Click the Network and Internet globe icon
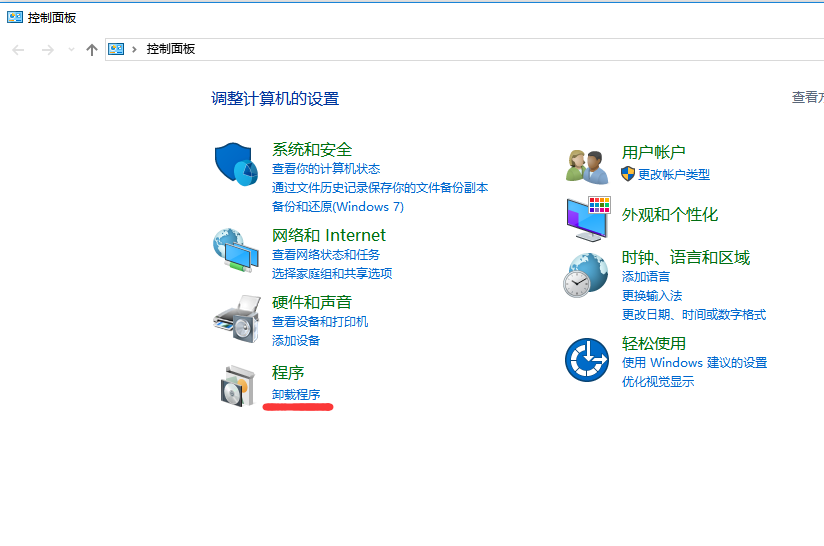Viewport: 824px width, 546px height. pos(236,250)
